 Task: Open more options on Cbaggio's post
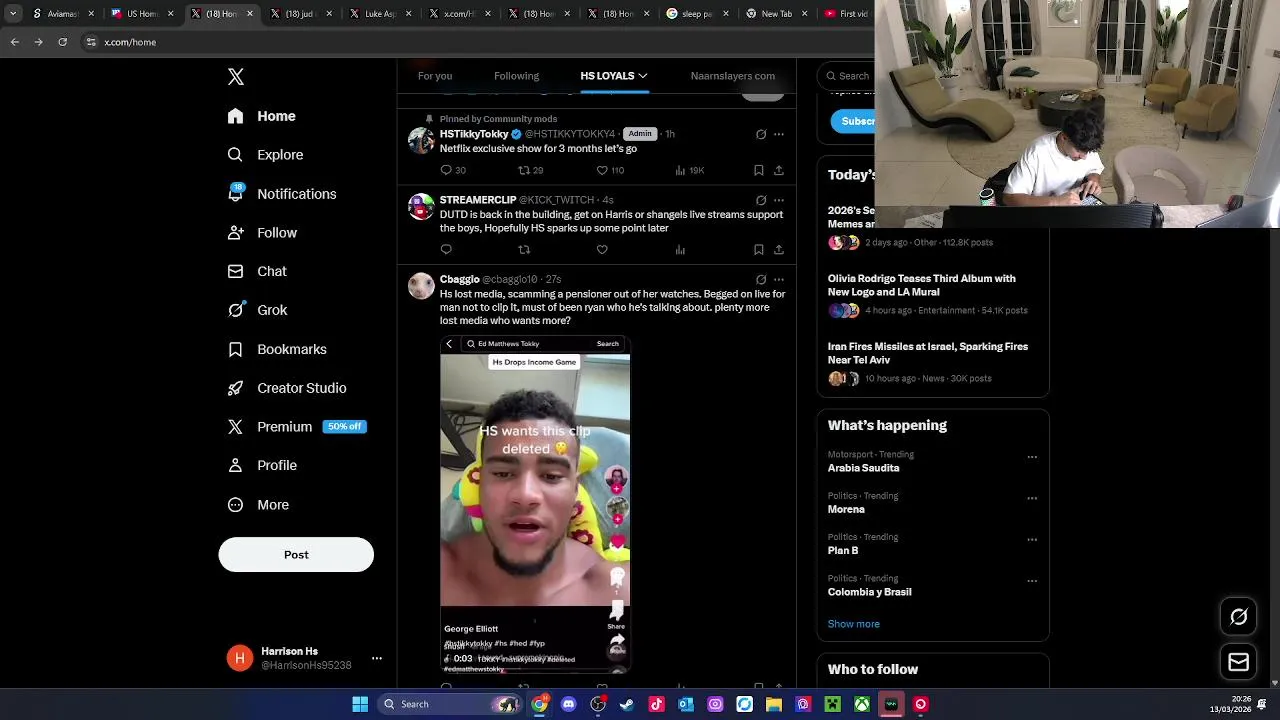point(779,280)
